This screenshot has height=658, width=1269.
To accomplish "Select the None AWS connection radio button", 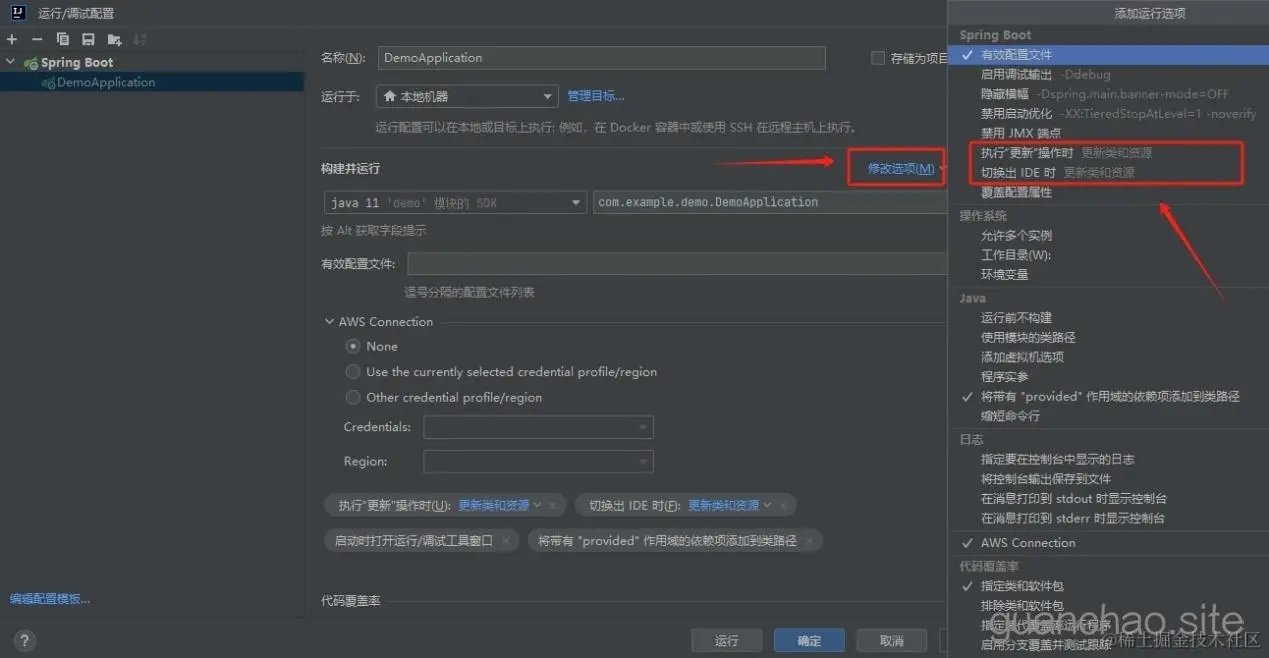I will point(352,346).
